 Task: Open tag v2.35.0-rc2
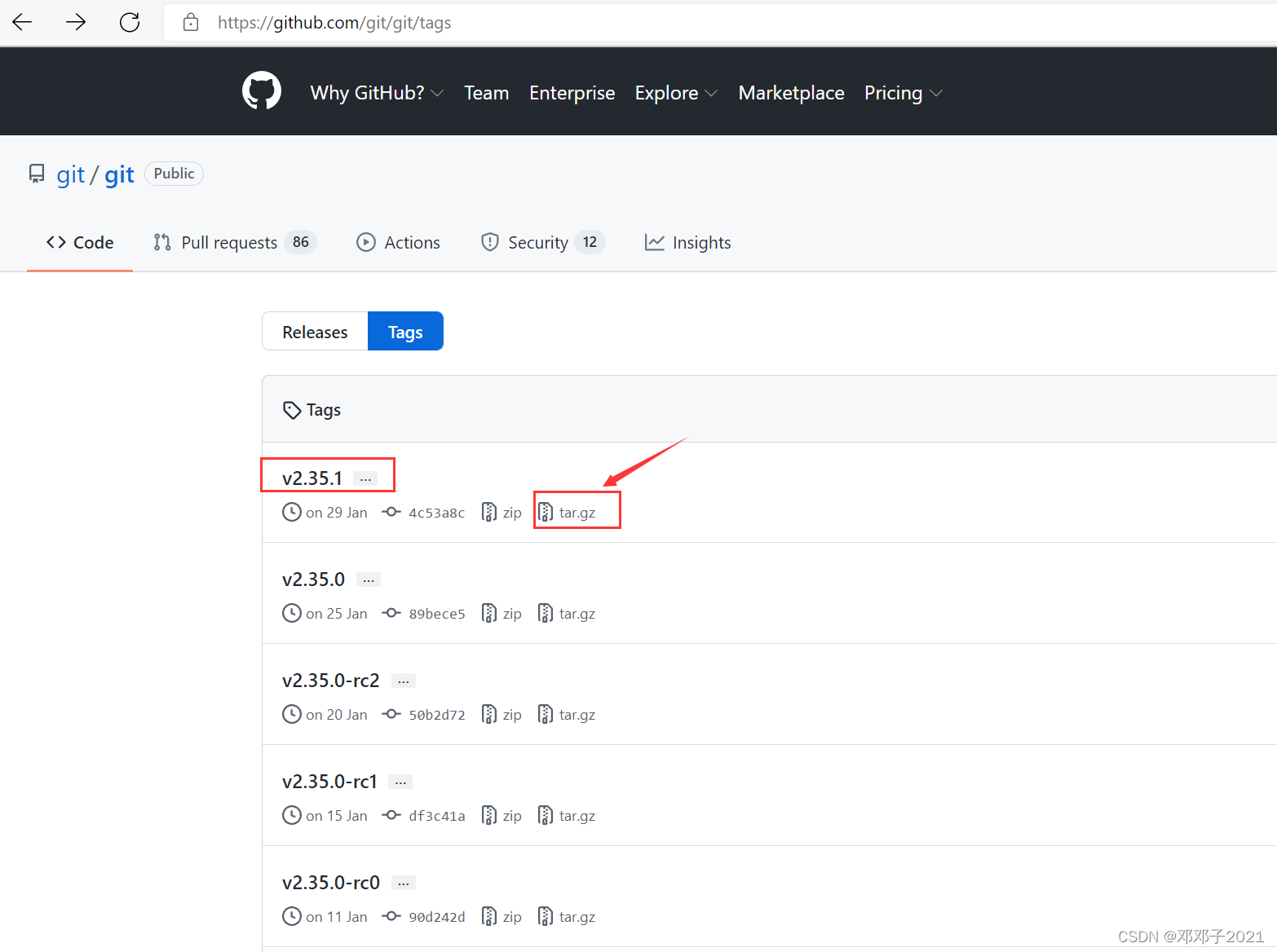331,681
